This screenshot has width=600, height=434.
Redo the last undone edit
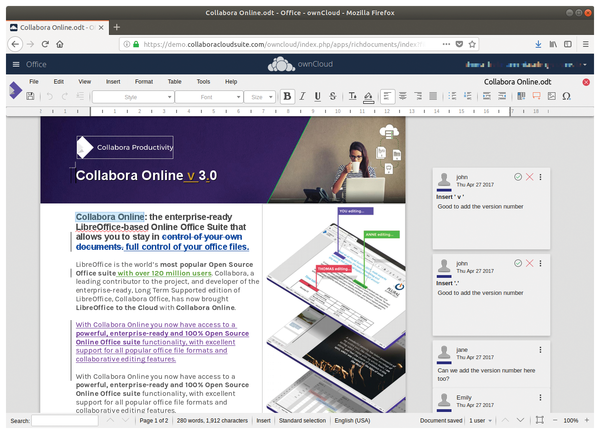65,96
